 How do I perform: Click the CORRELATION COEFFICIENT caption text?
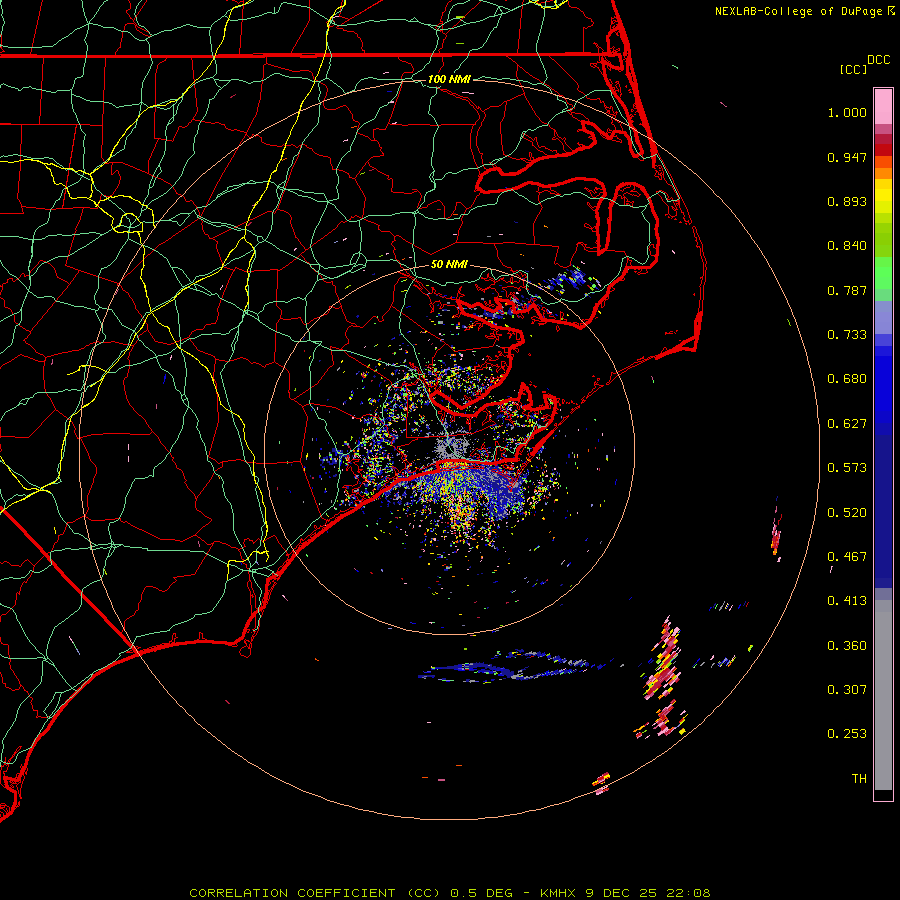(450, 893)
